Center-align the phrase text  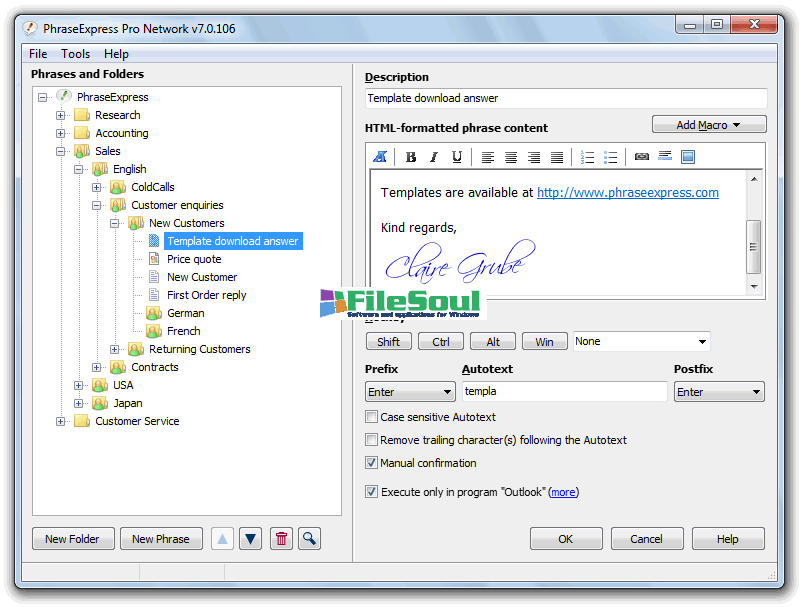[511, 157]
